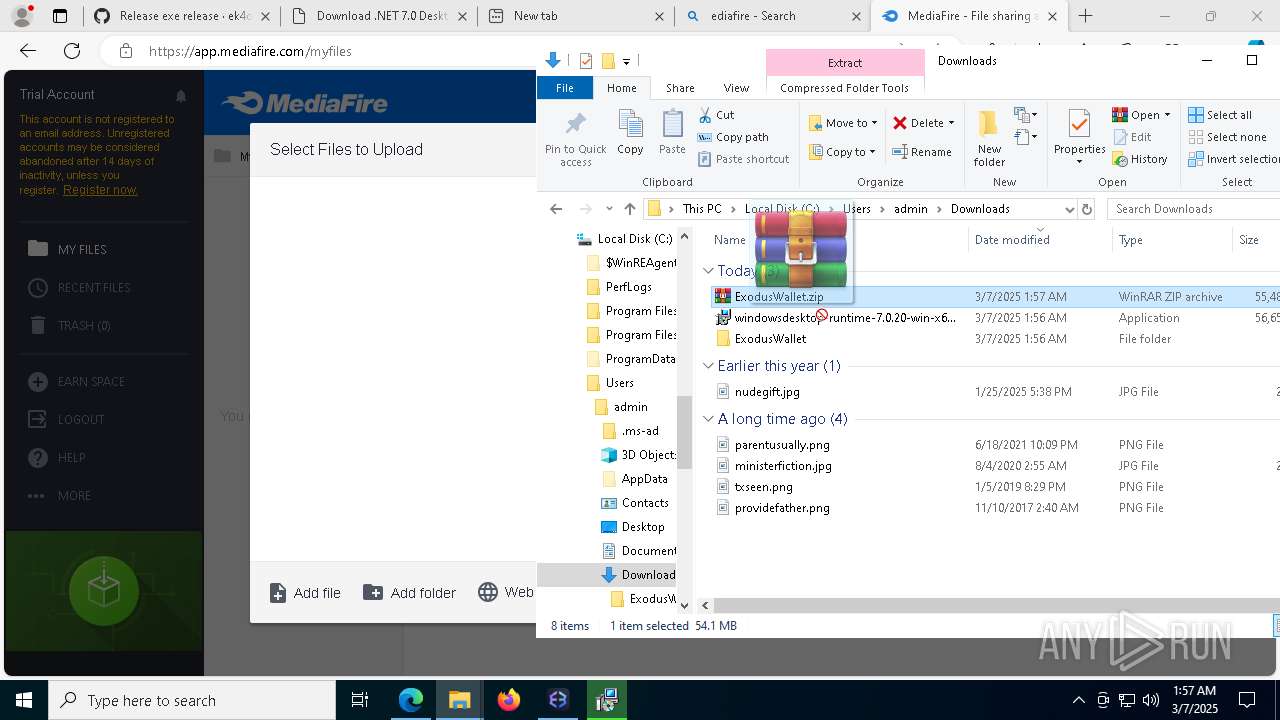Click Paste shortcut command

pyautogui.click(x=743, y=159)
